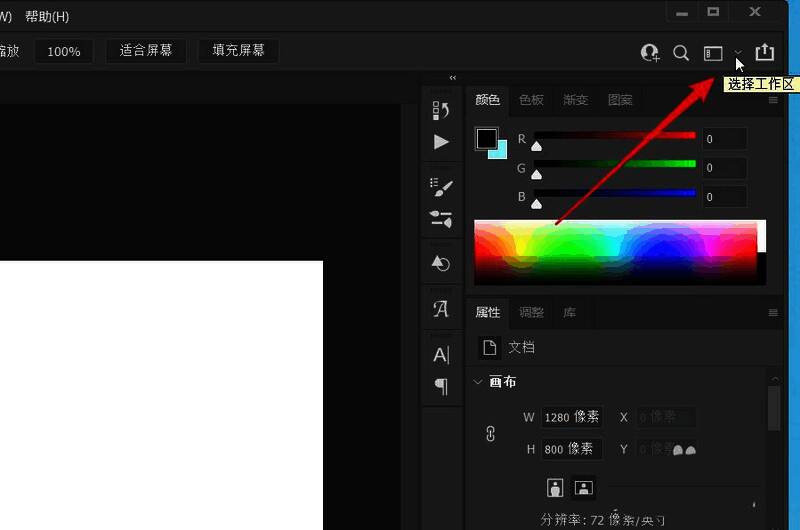800x530 pixels.
Task: Click the G value input field
Action: click(724, 168)
